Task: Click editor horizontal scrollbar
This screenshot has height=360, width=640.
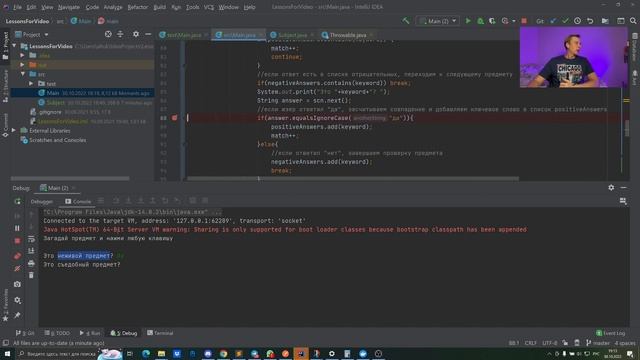Action: [353, 178]
